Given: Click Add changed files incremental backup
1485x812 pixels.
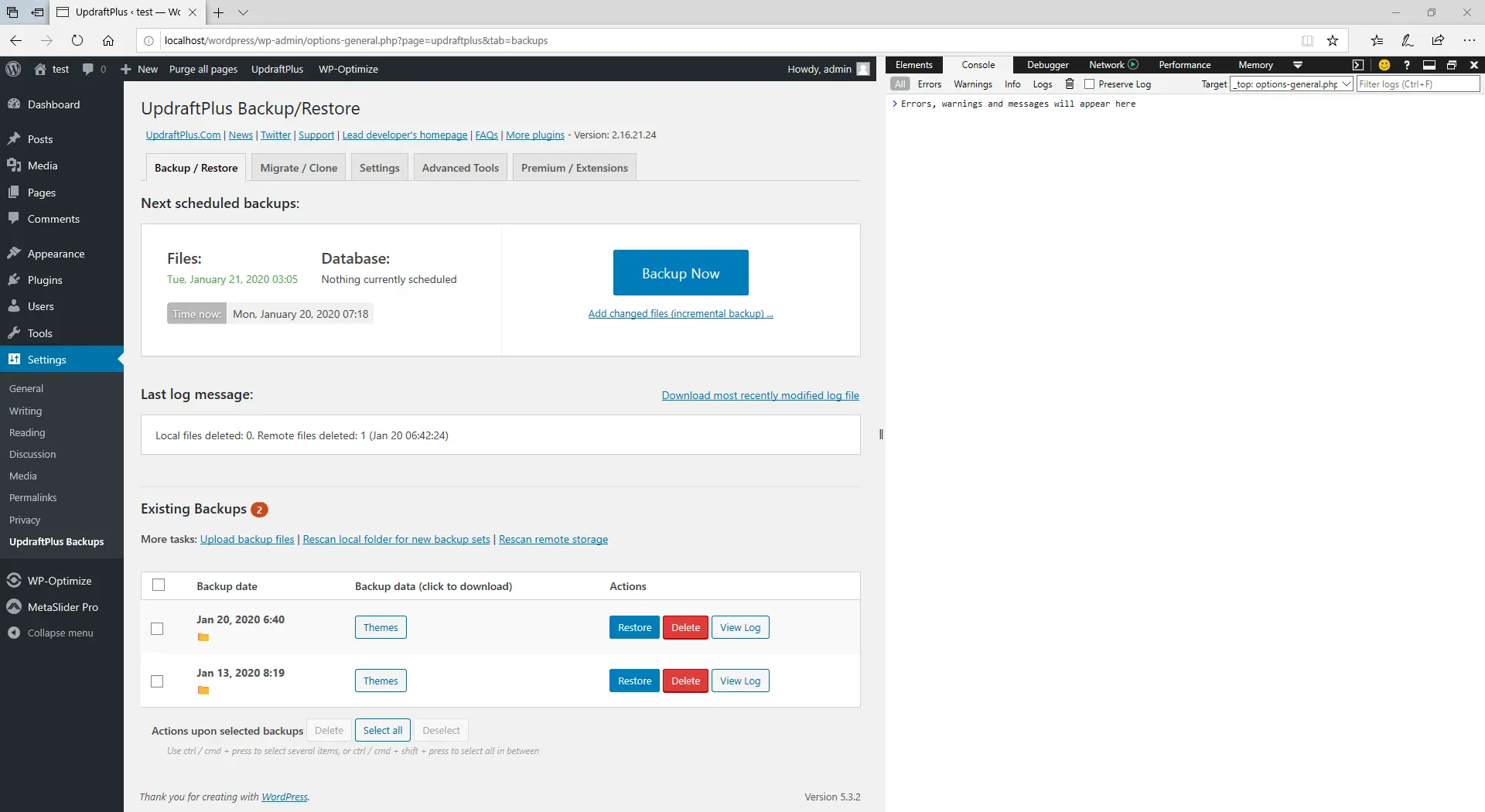Looking at the screenshot, I should (681, 313).
